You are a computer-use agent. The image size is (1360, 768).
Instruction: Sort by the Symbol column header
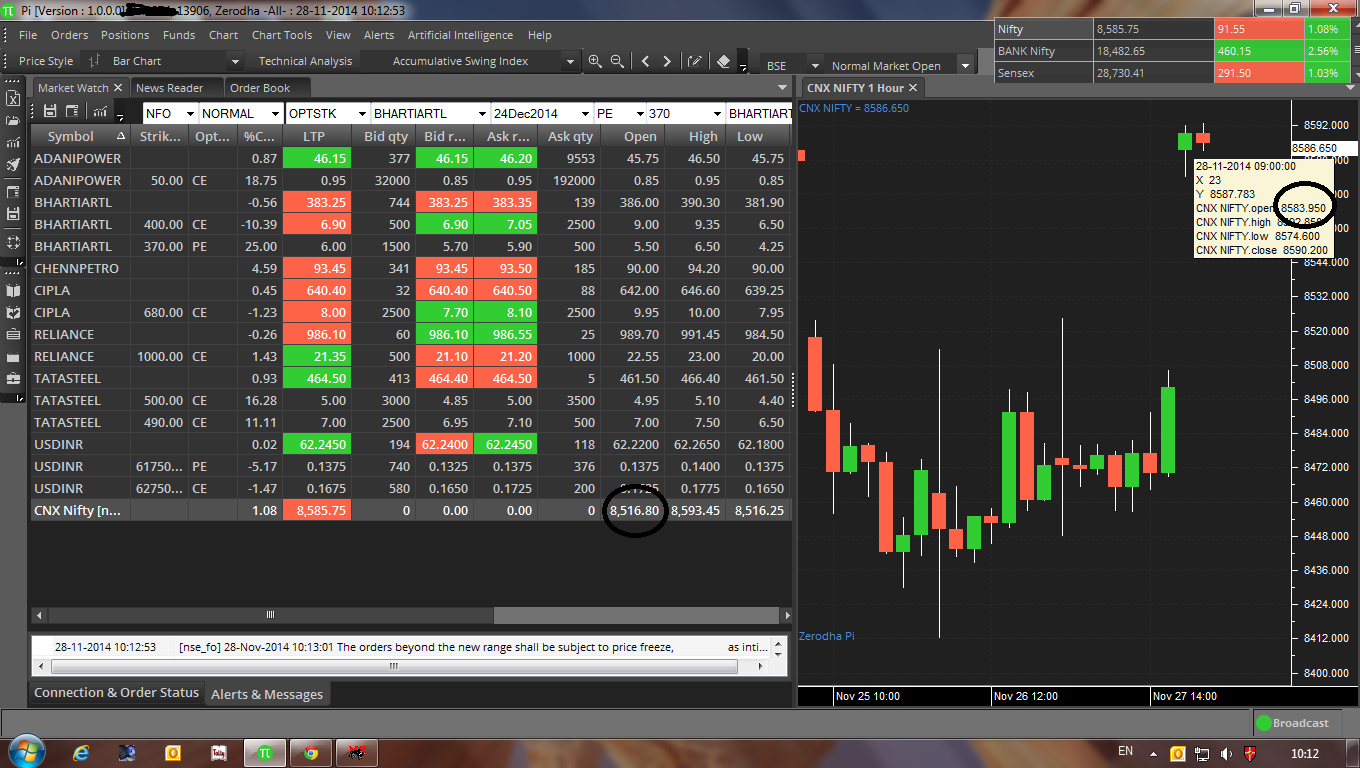click(x=81, y=136)
